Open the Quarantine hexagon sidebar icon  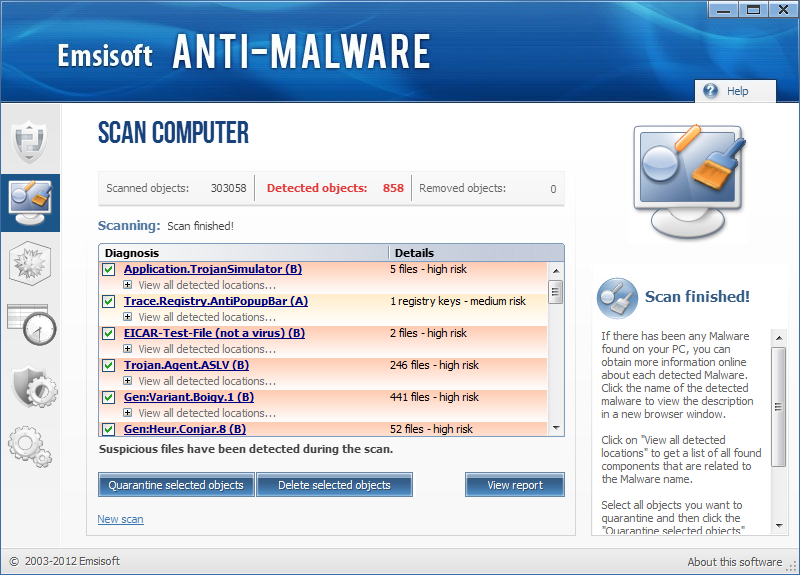coord(30,263)
